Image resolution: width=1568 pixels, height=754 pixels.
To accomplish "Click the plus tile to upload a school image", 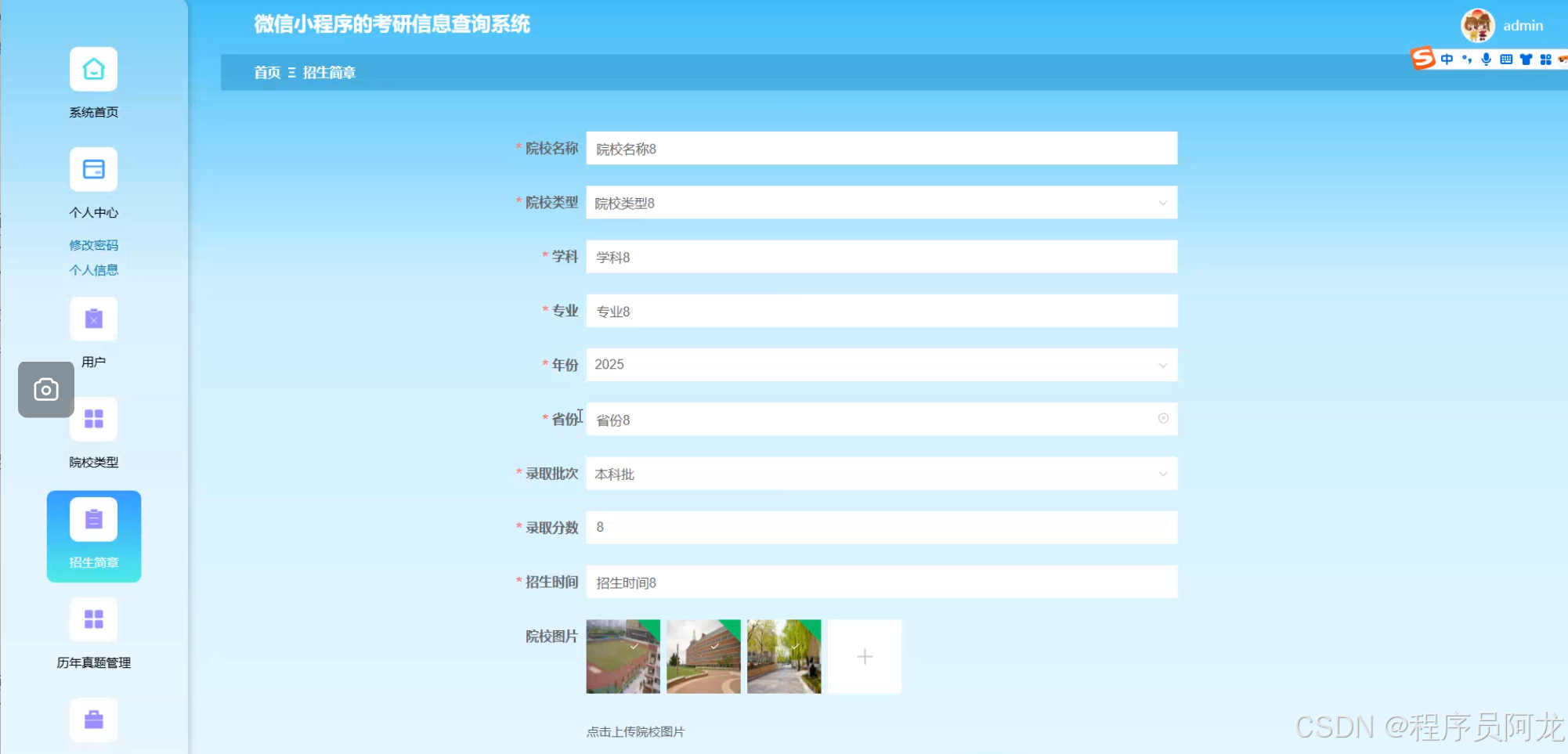I will point(864,657).
